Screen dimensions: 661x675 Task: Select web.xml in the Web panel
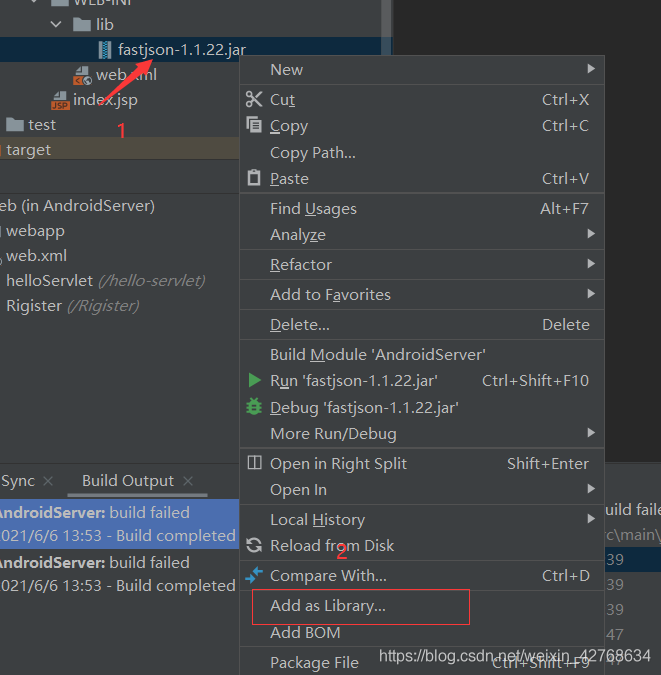[x=37, y=256]
